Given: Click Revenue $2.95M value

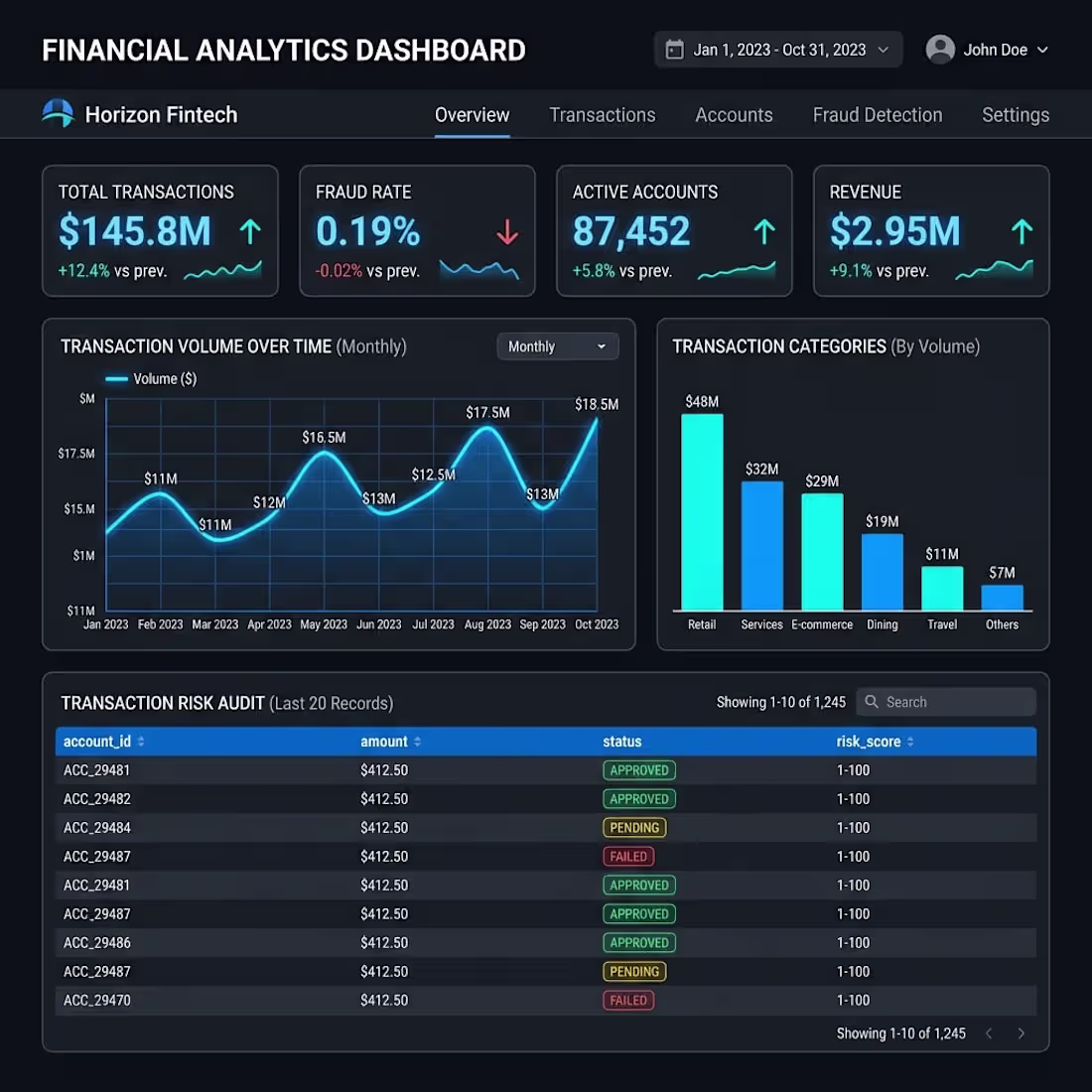Looking at the screenshot, I should pos(894,231).
